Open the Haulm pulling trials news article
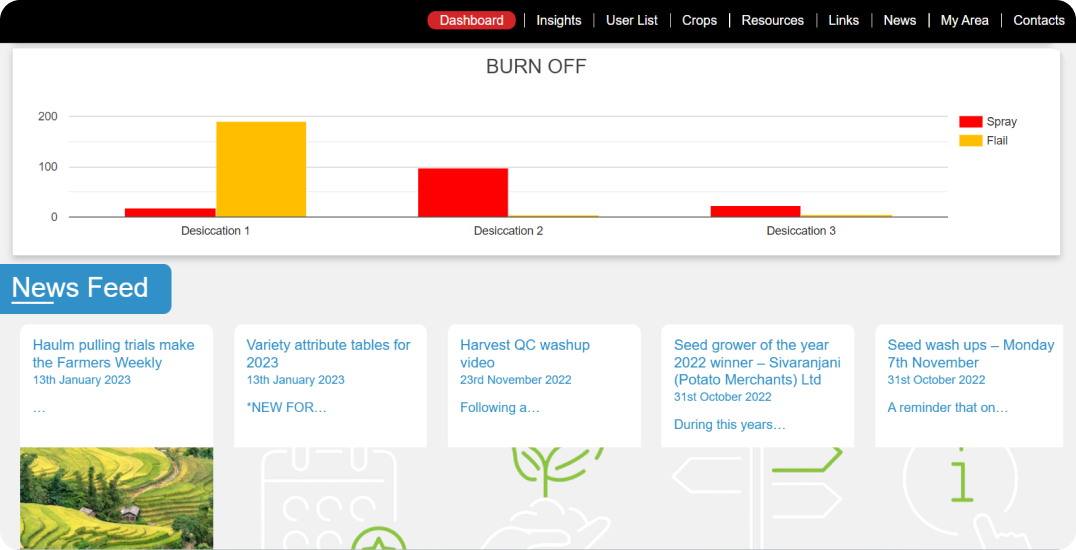 tap(113, 354)
